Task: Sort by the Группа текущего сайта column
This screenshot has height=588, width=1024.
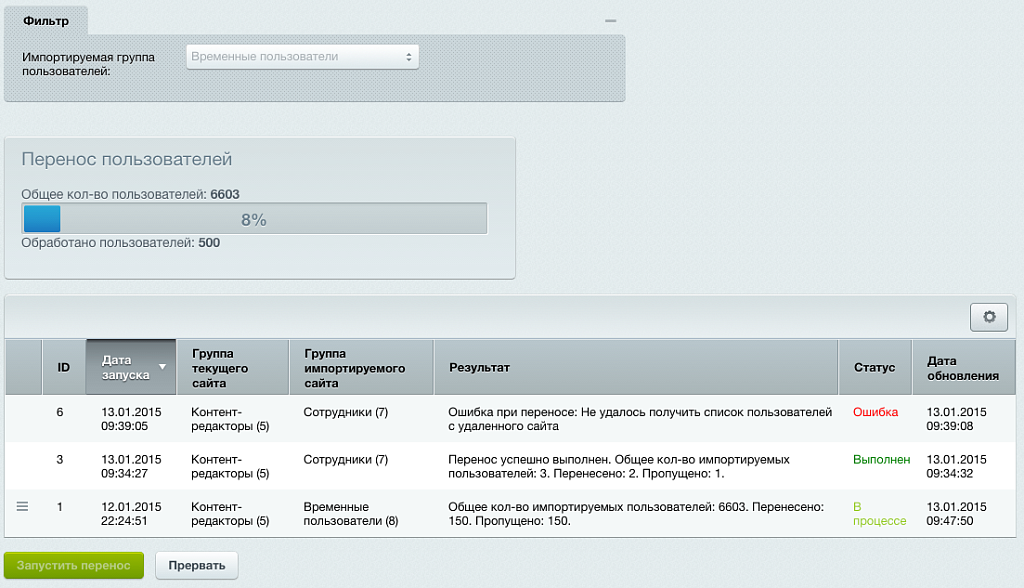Action: [232, 368]
